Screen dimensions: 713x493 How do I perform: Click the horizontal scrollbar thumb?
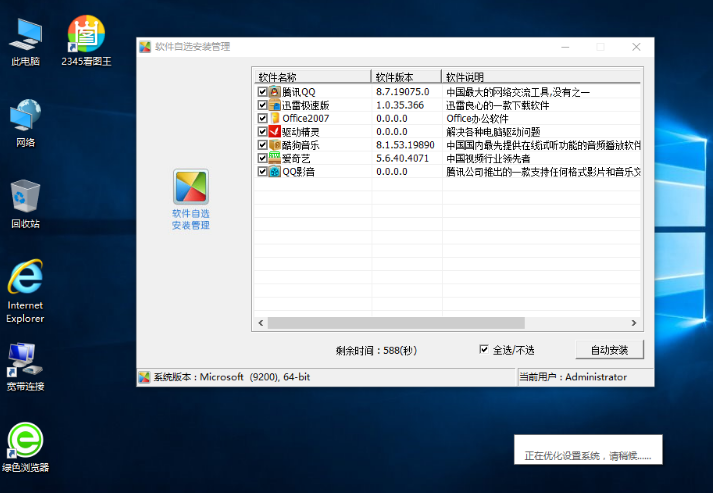pos(396,323)
